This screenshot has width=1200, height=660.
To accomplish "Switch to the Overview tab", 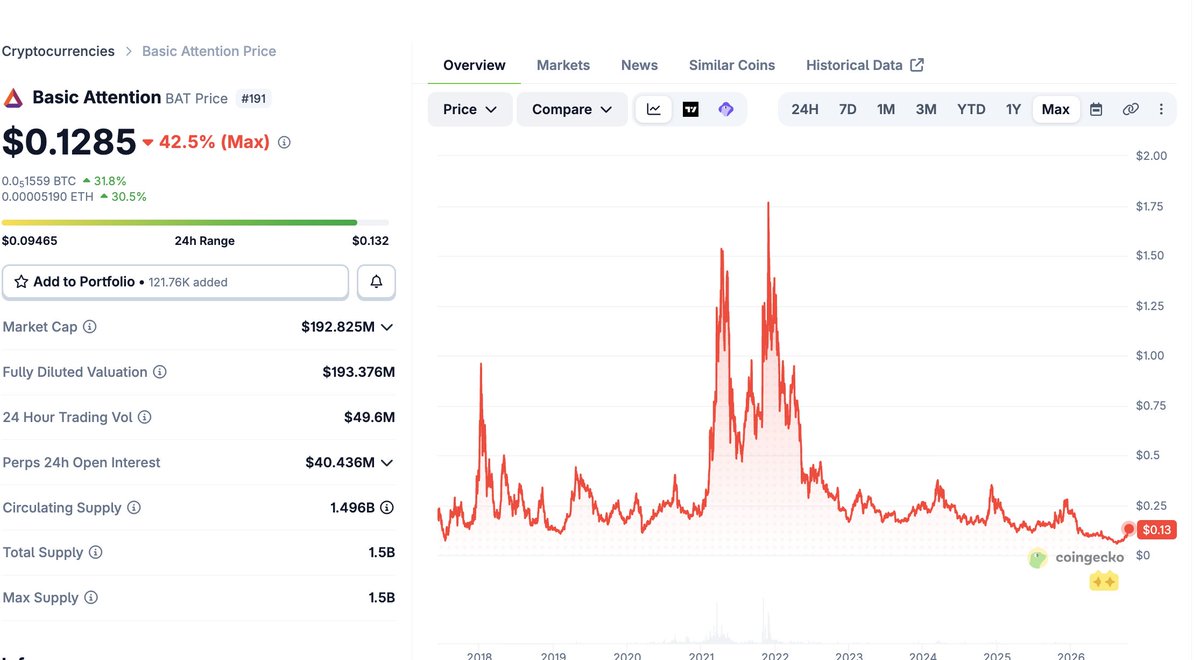I will click(x=474, y=65).
